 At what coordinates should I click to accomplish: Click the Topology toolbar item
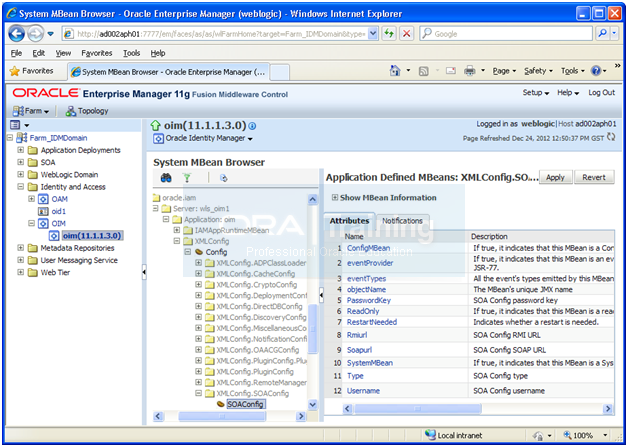(x=87, y=111)
